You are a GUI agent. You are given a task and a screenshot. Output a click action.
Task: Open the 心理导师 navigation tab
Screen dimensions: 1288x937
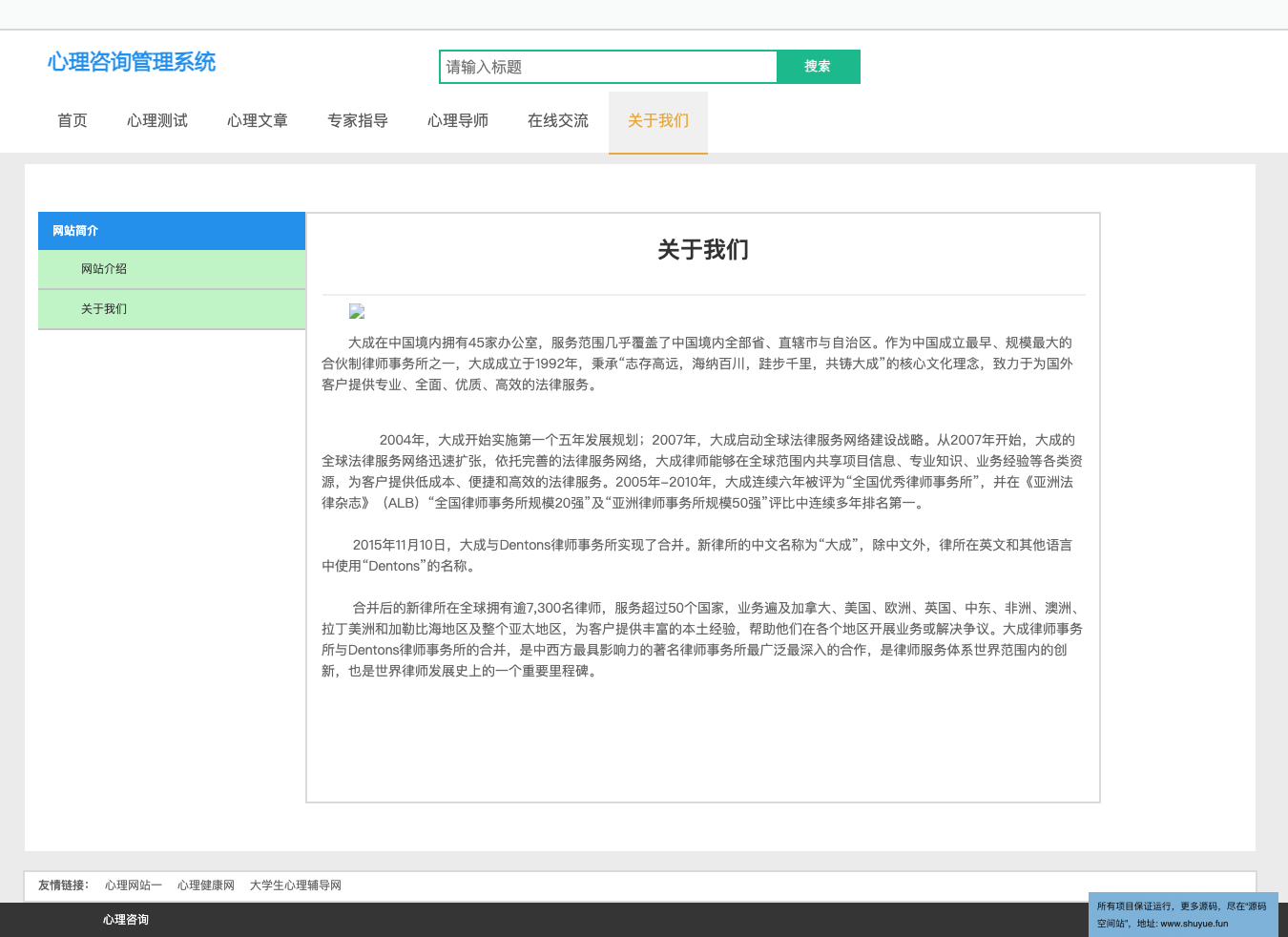(458, 121)
